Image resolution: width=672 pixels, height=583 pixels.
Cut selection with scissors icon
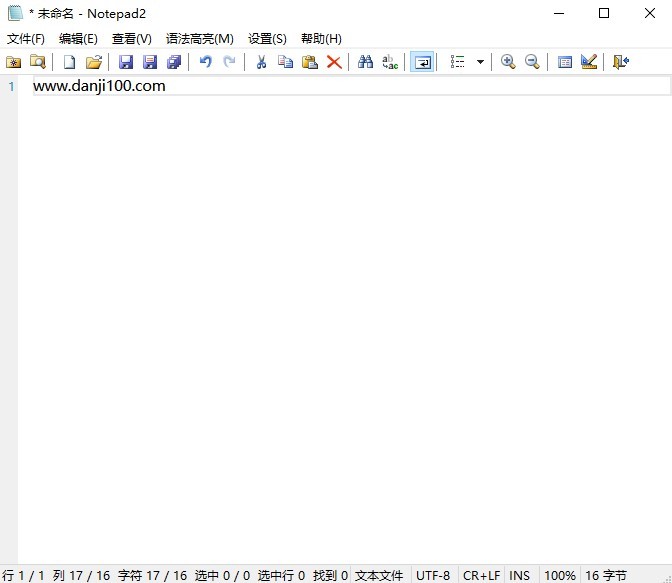coord(261,62)
